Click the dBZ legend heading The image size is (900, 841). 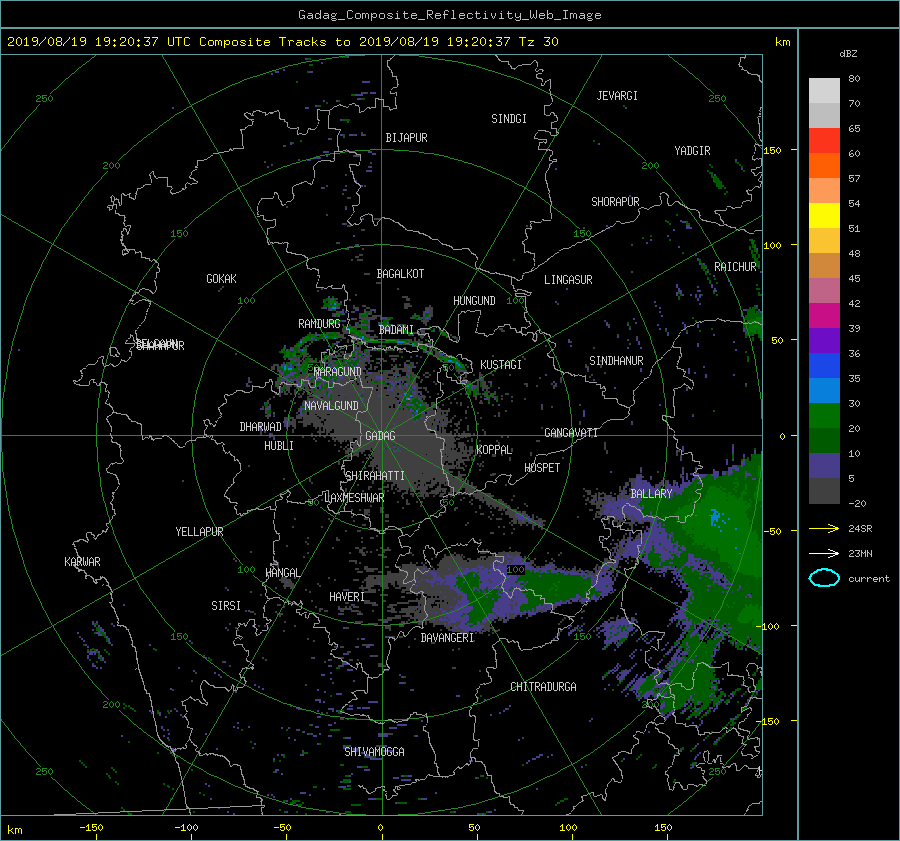coord(848,53)
